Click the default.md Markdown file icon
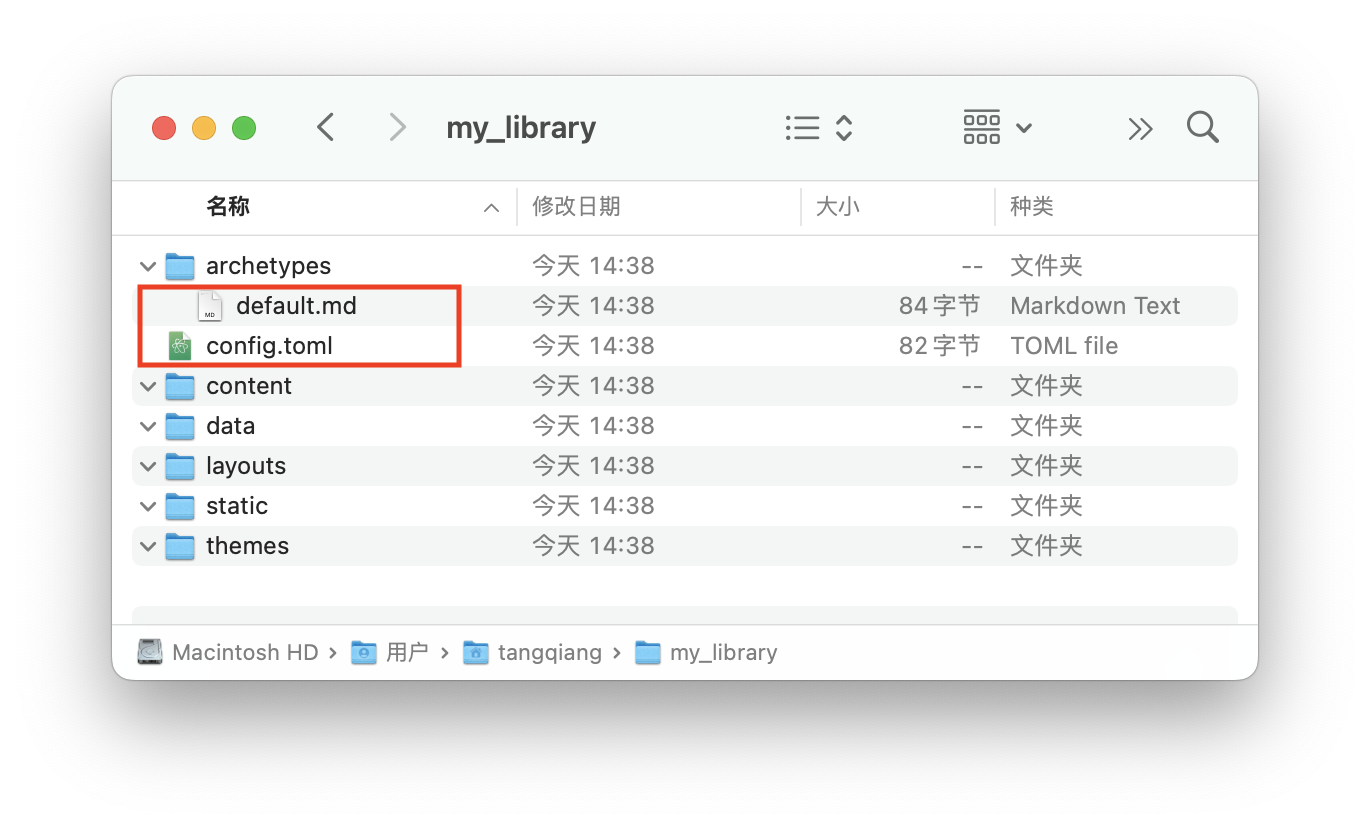The height and width of the screenshot is (828, 1370). [x=209, y=306]
